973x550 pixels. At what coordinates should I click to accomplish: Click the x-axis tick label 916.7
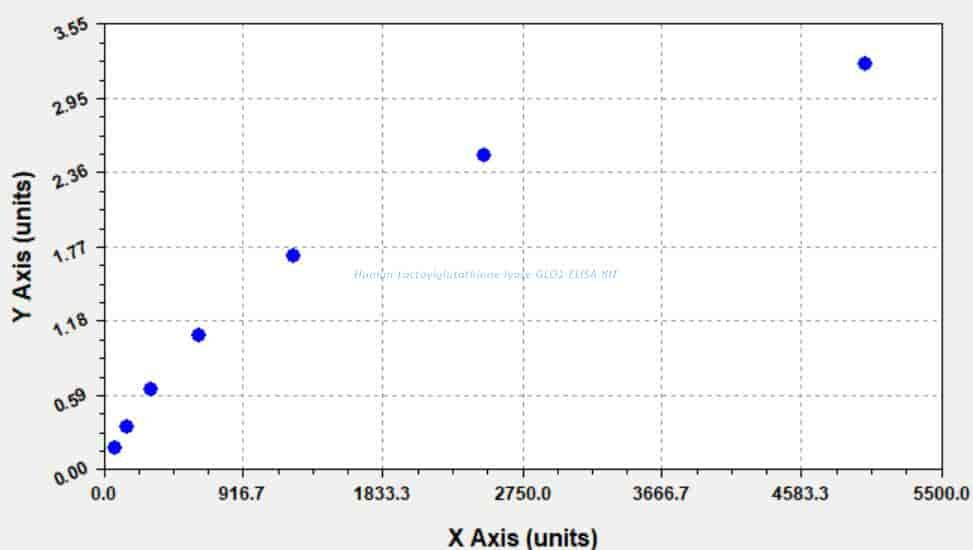click(243, 494)
